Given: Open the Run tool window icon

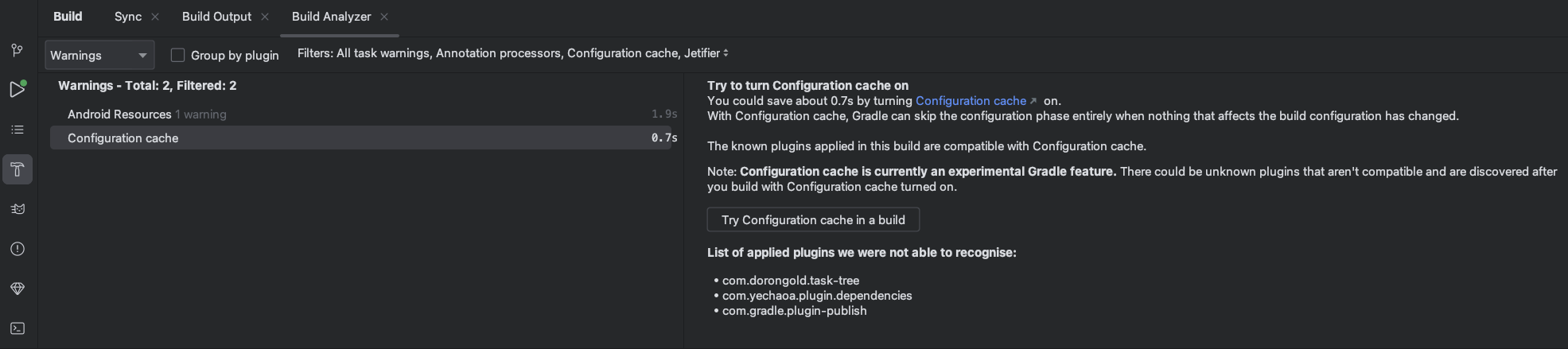Looking at the screenshot, I should pyautogui.click(x=18, y=89).
